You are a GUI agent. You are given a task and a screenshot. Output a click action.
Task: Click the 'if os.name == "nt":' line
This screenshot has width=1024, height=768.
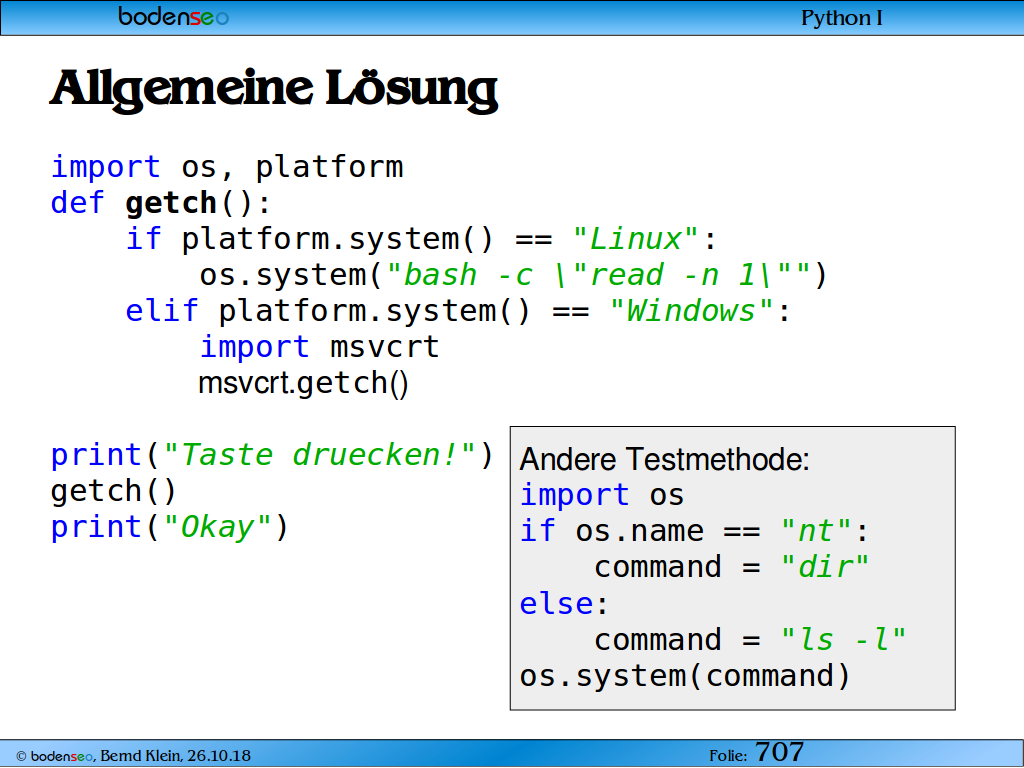[x=694, y=531]
